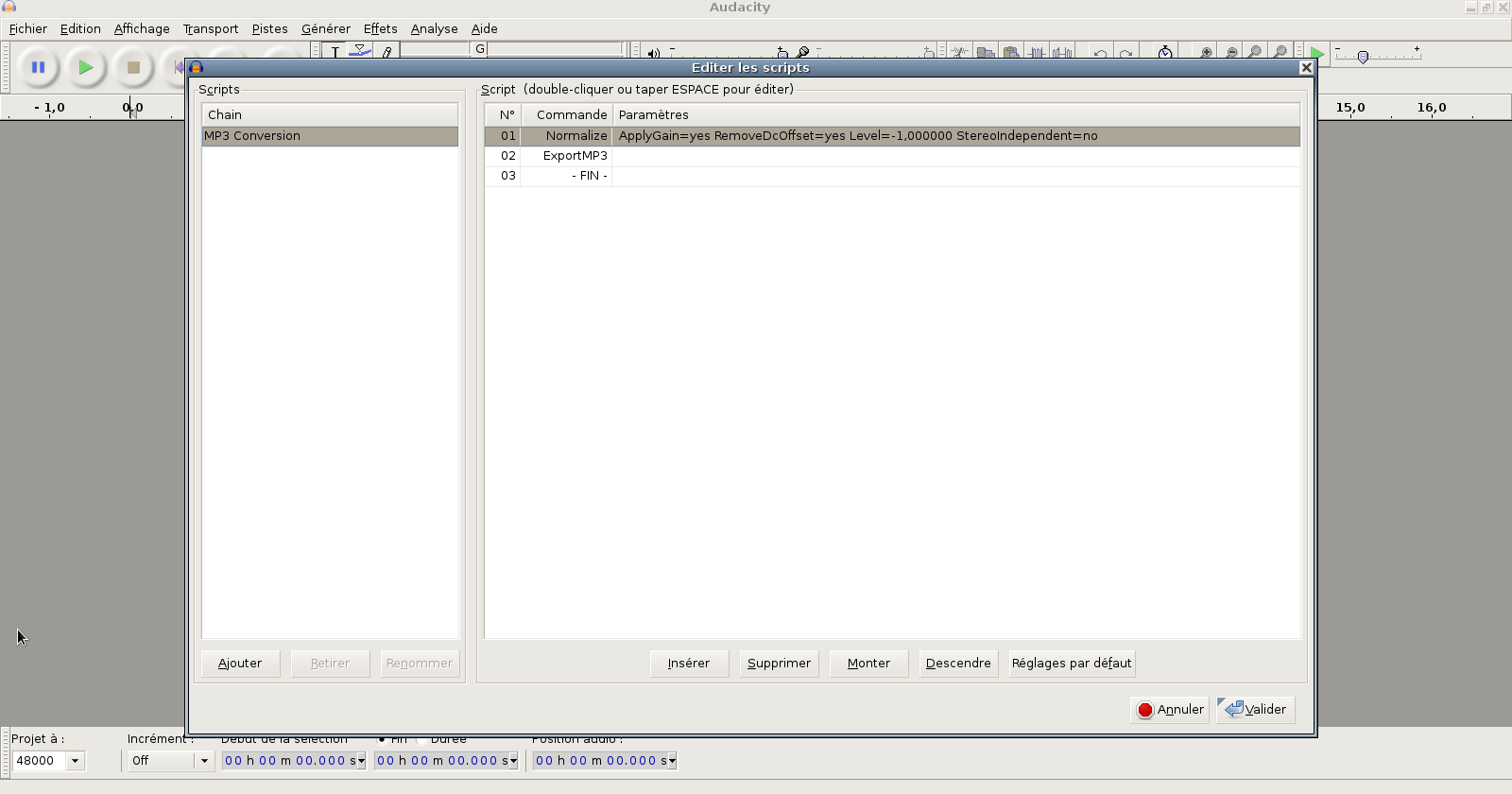Click the 16,0 mark on timeline ruler
This screenshot has height=794, width=1512.
(1432, 108)
